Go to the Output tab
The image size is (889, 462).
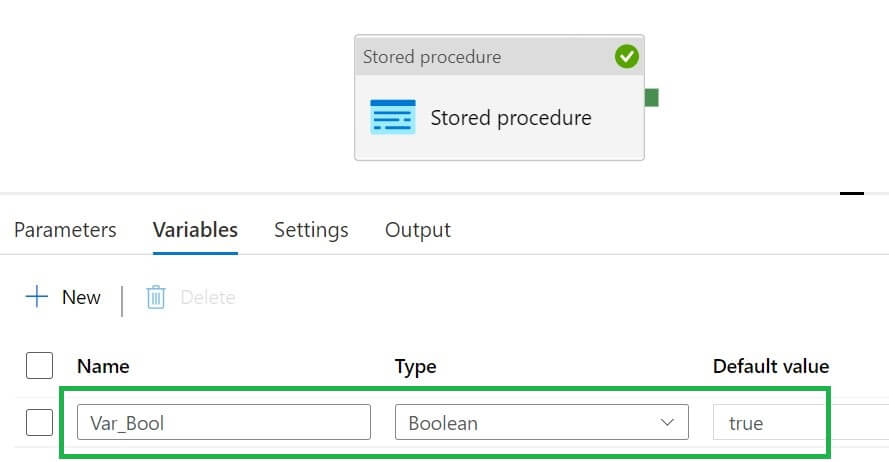418,230
